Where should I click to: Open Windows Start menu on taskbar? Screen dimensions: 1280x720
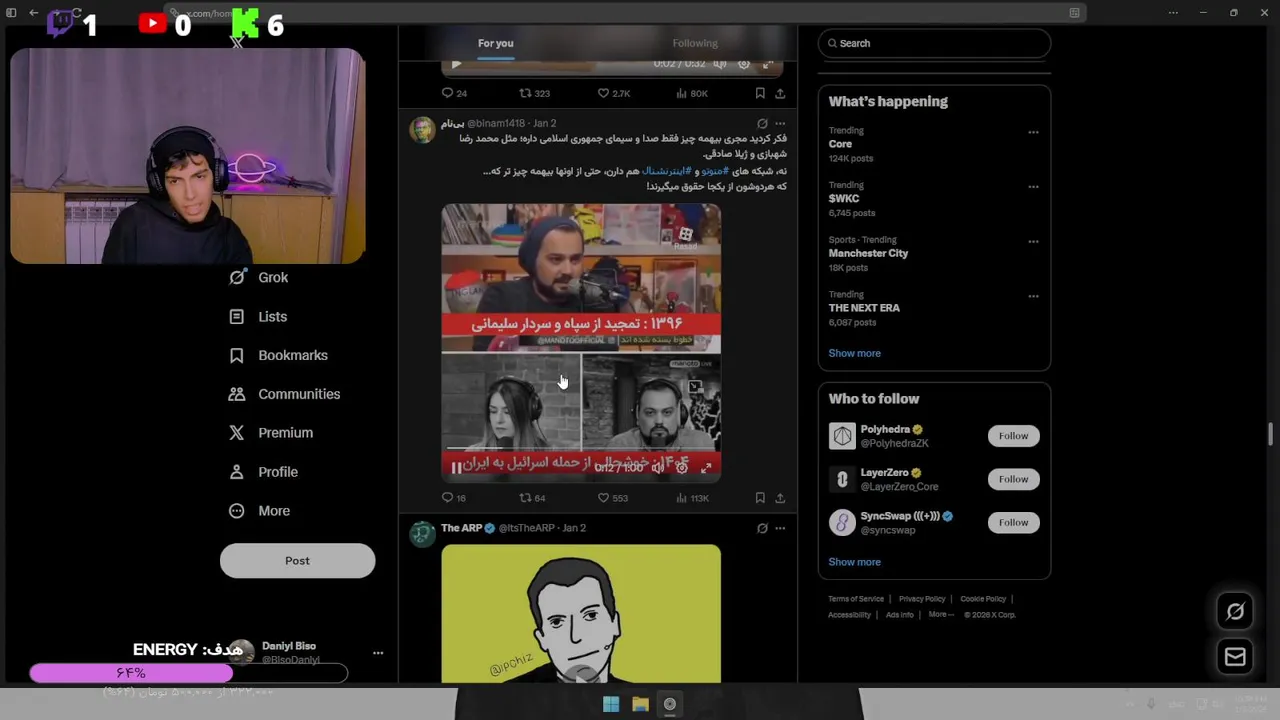point(611,704)
